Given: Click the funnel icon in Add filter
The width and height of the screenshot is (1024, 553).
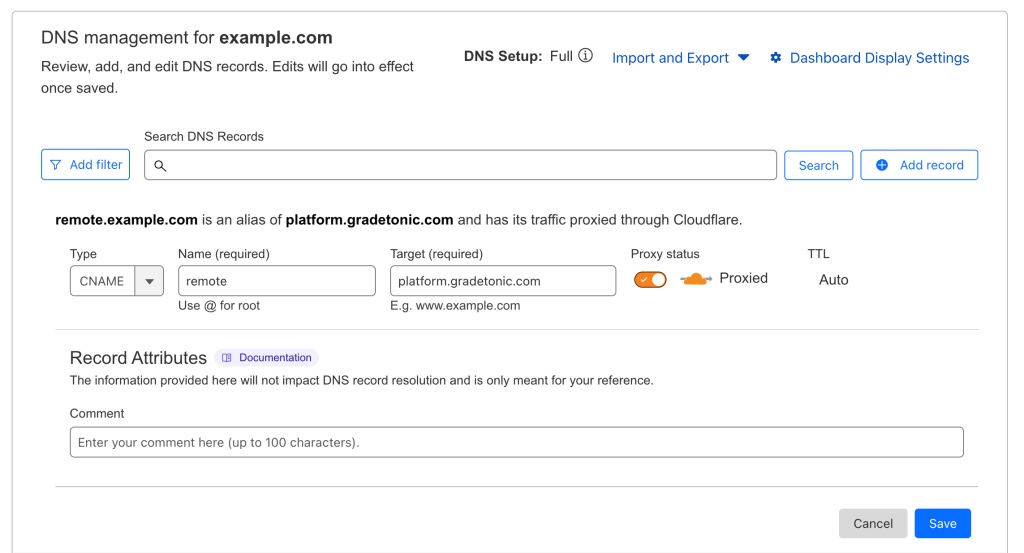Looking at the screenshot, I should pos(56,165).
